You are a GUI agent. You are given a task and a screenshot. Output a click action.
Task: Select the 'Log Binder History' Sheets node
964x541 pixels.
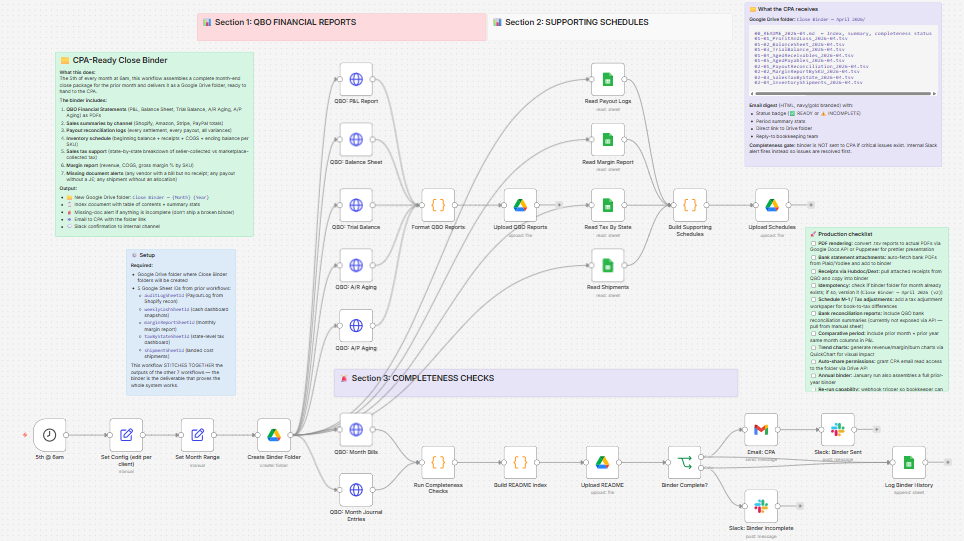(909, 462)
